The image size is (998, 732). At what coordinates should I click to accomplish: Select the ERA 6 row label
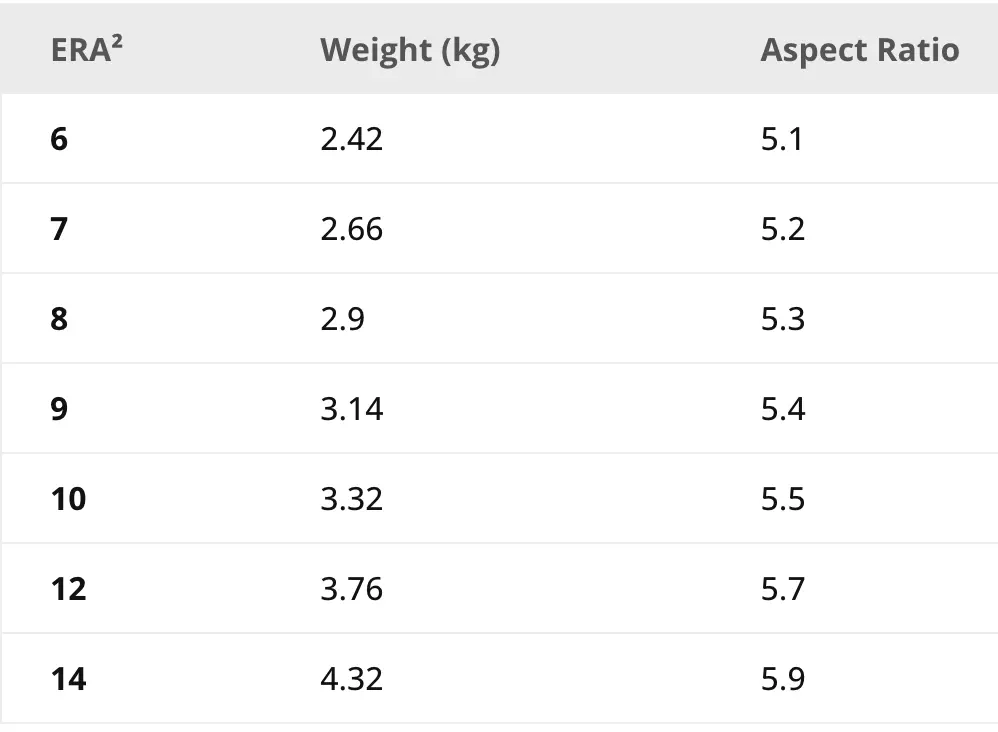pyautogui.click(x=59, y=139)
